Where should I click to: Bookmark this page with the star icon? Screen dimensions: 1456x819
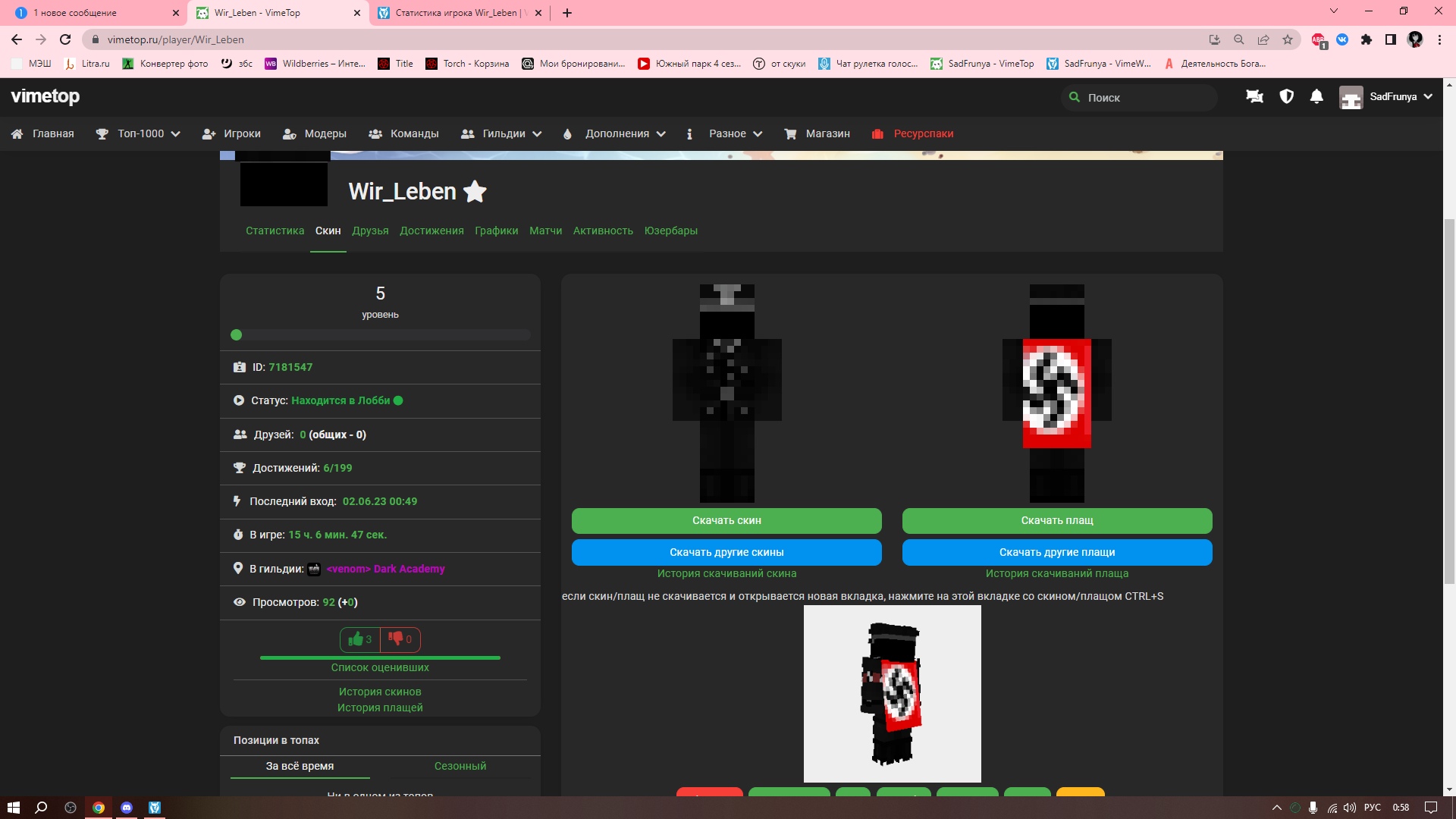click(1288, 39)
